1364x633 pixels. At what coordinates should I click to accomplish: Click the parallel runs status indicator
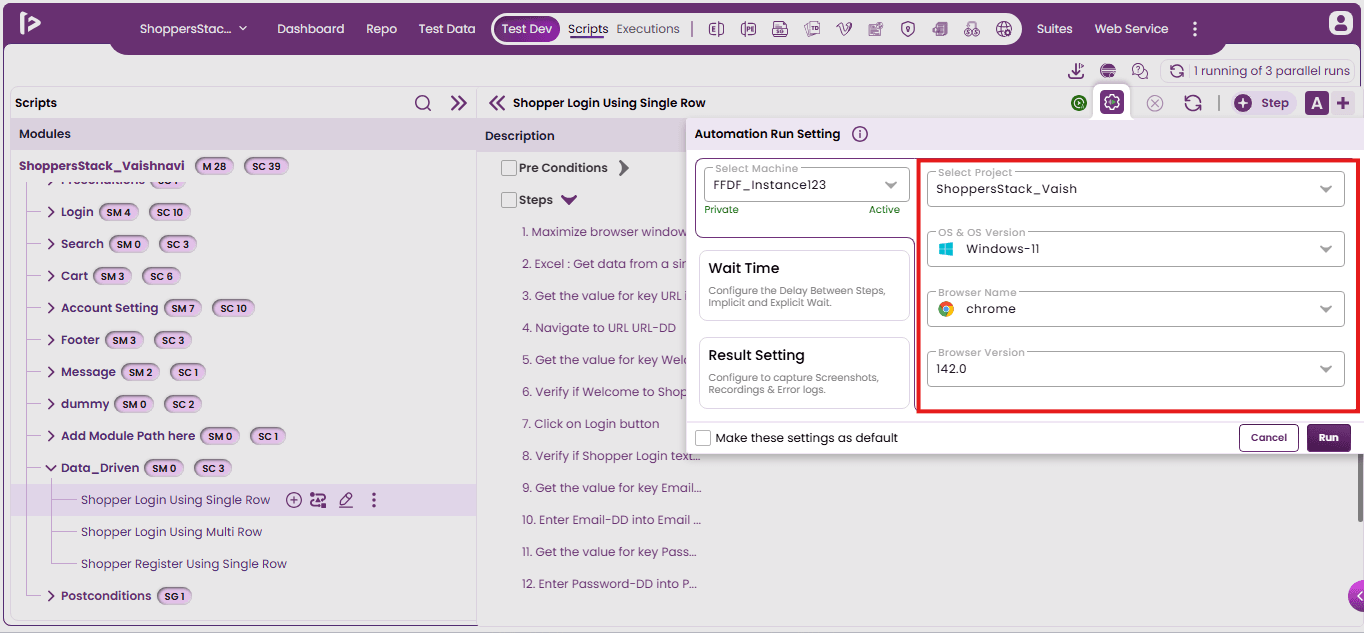1261,71
